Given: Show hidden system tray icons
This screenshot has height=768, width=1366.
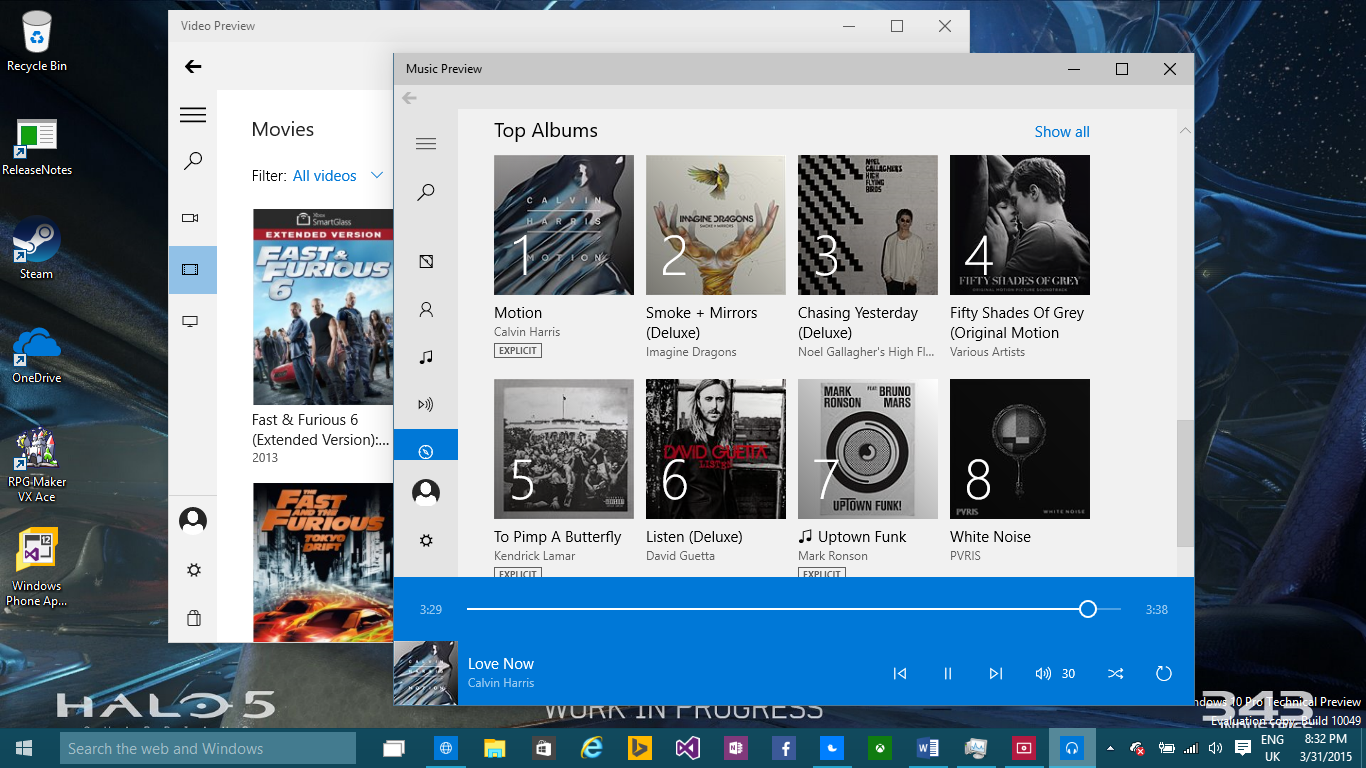Looking at the screenshot, I should coord(1108,748).
